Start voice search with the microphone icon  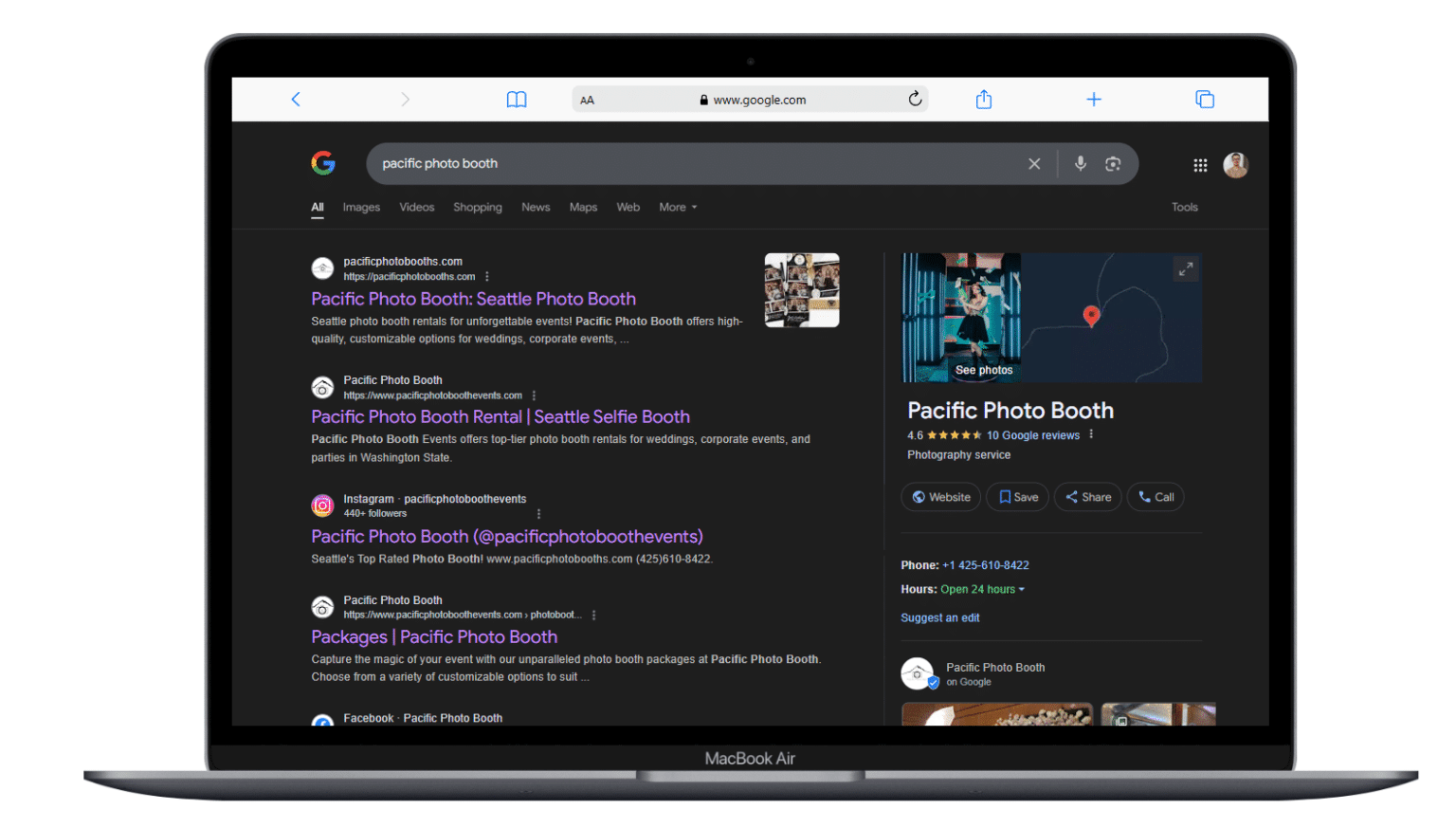pos(1081,164)
